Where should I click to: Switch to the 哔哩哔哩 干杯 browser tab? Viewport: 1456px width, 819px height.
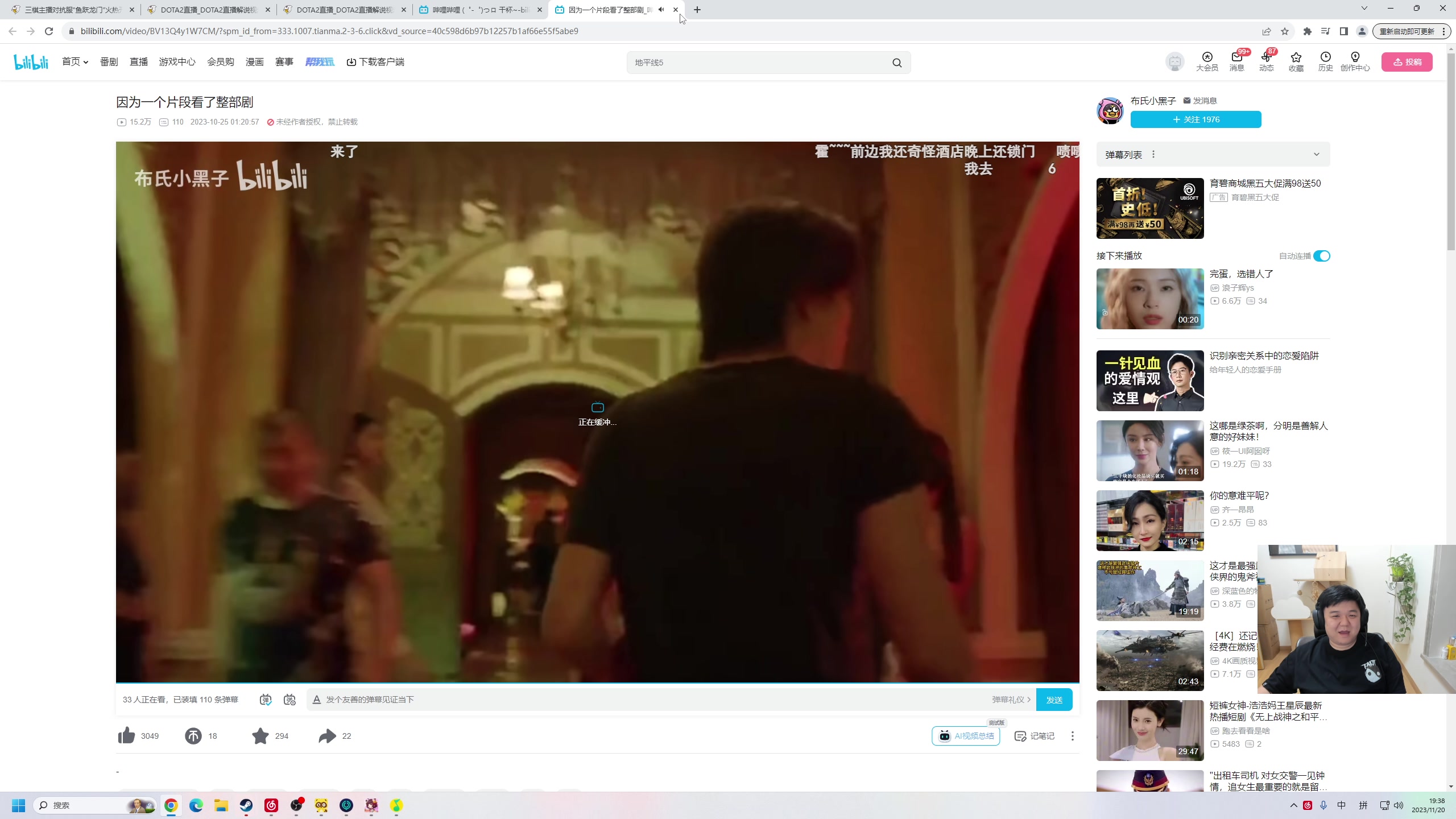[481, 10]
